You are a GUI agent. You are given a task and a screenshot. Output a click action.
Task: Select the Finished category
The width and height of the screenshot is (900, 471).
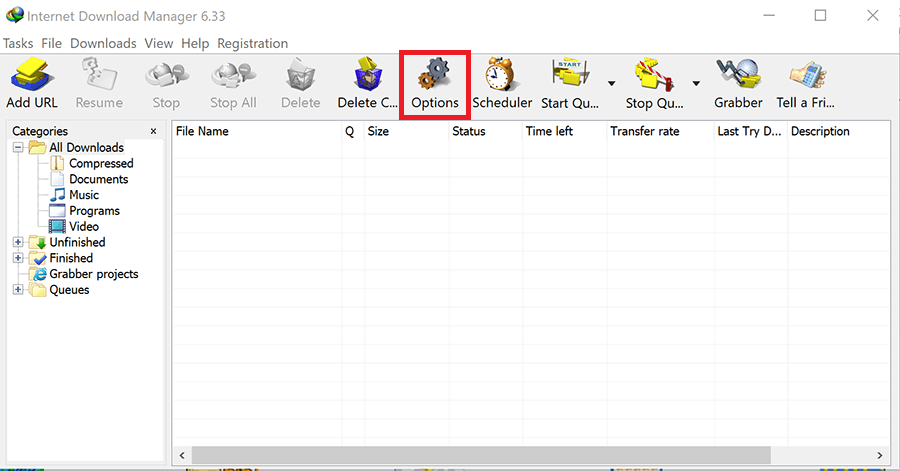click(71, 258)
